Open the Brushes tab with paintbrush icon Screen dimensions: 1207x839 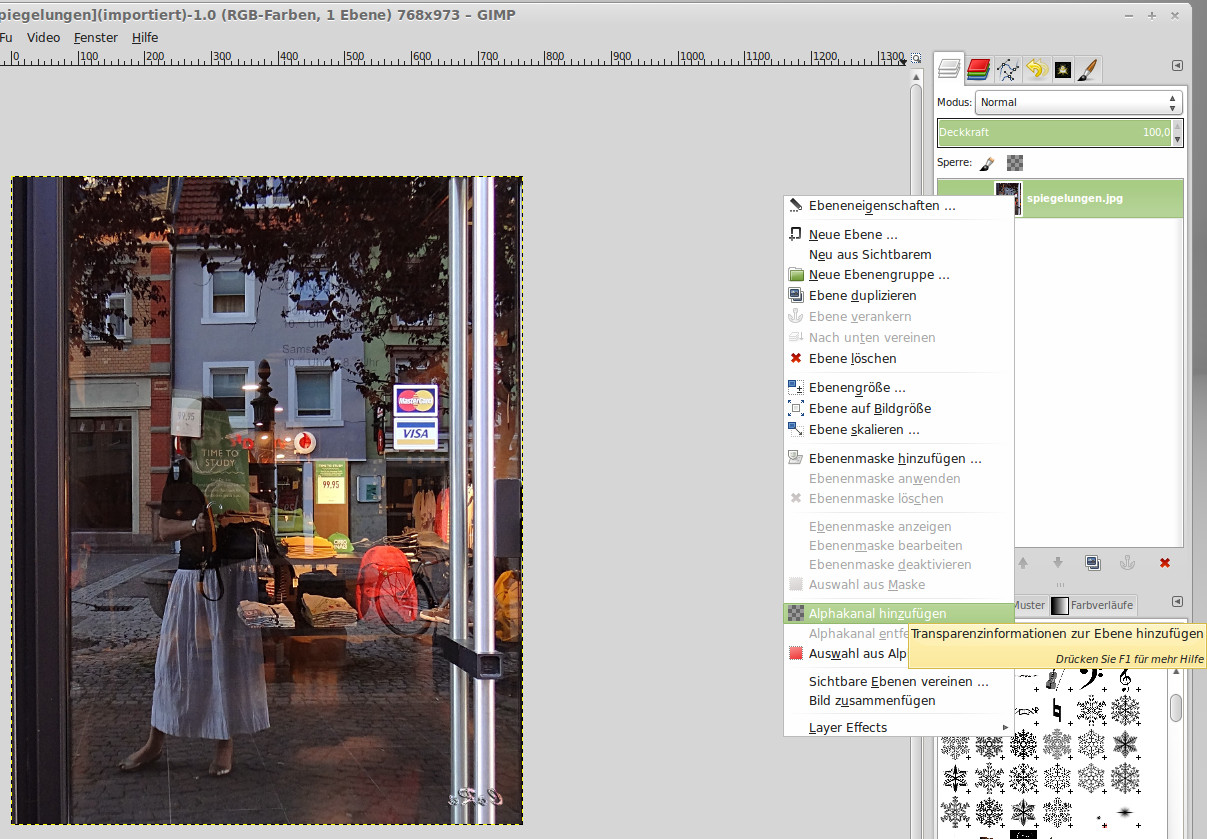[x=1088, y=69]
